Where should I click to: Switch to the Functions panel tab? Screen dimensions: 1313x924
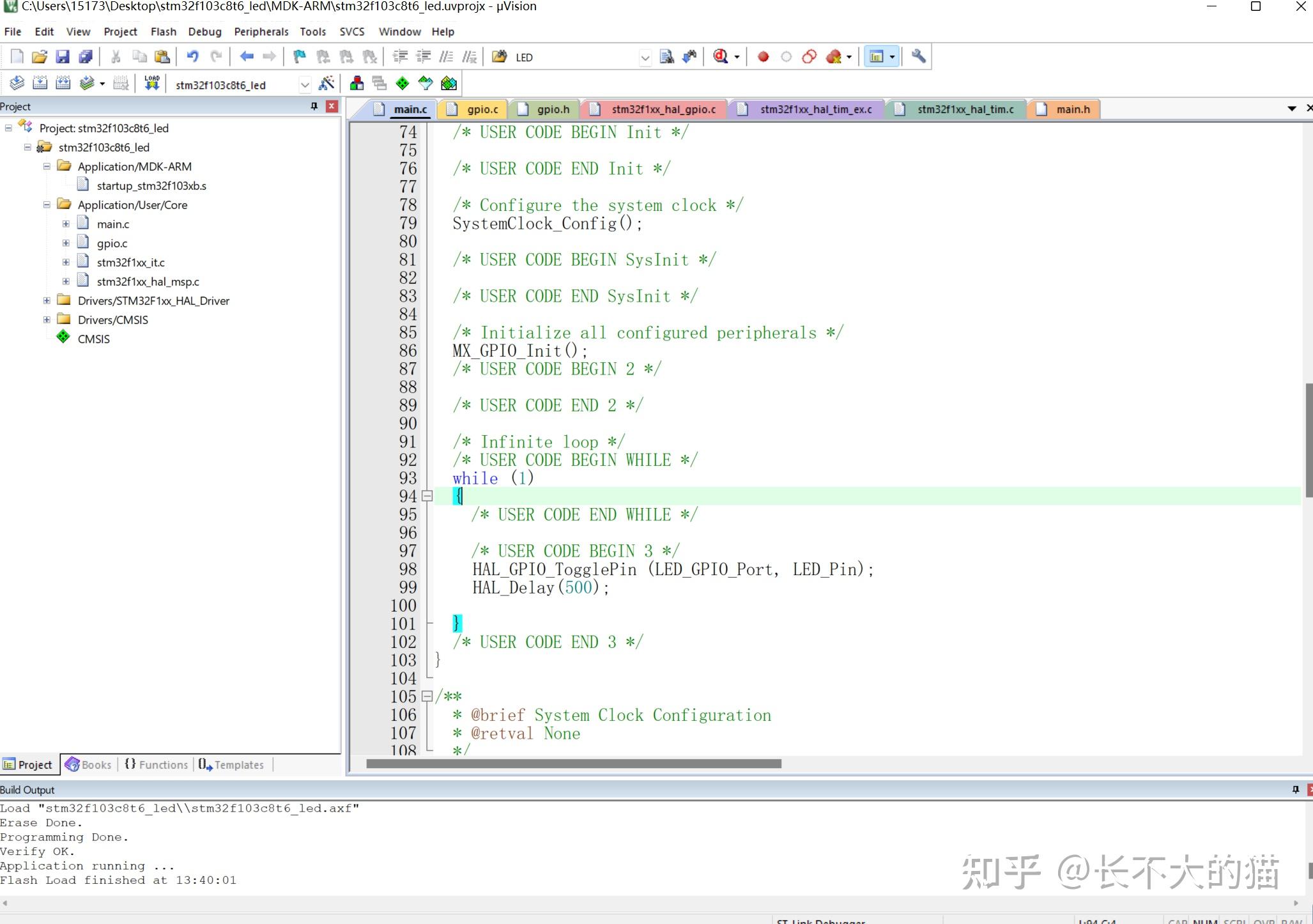(157, 764)
